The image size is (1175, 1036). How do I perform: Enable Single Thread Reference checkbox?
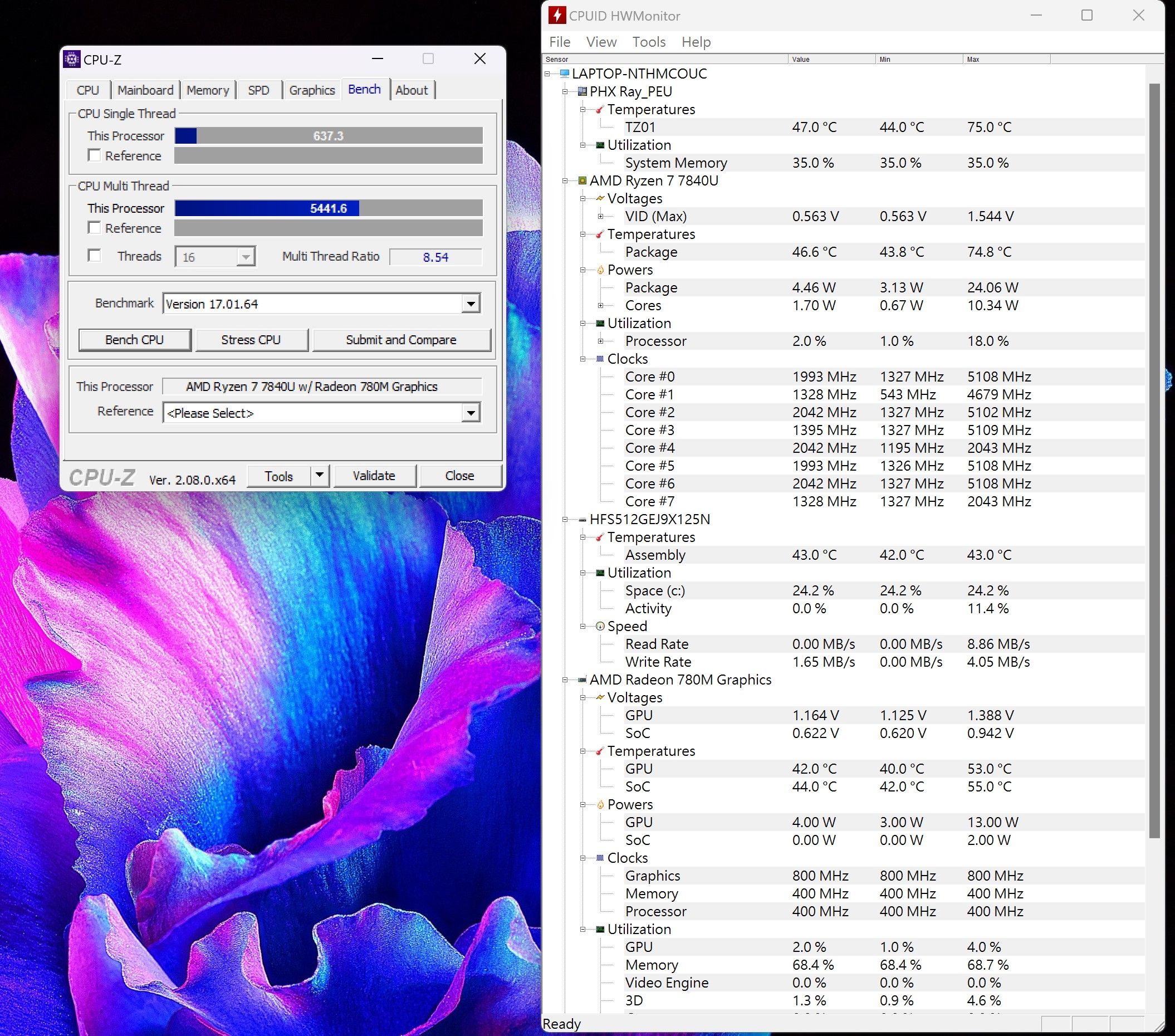pos(94,155)
